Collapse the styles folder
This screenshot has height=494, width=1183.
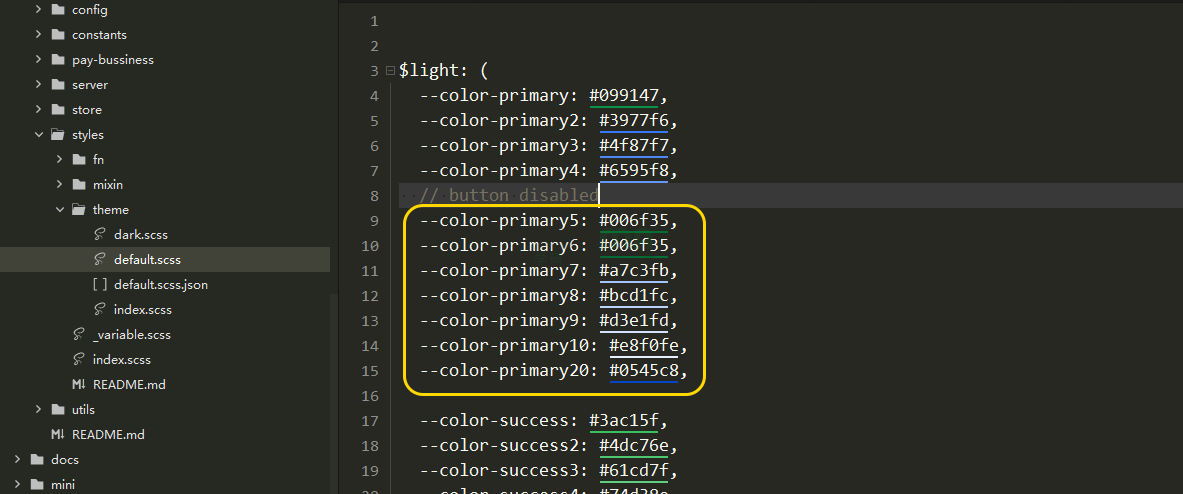(x=39, y=135)
